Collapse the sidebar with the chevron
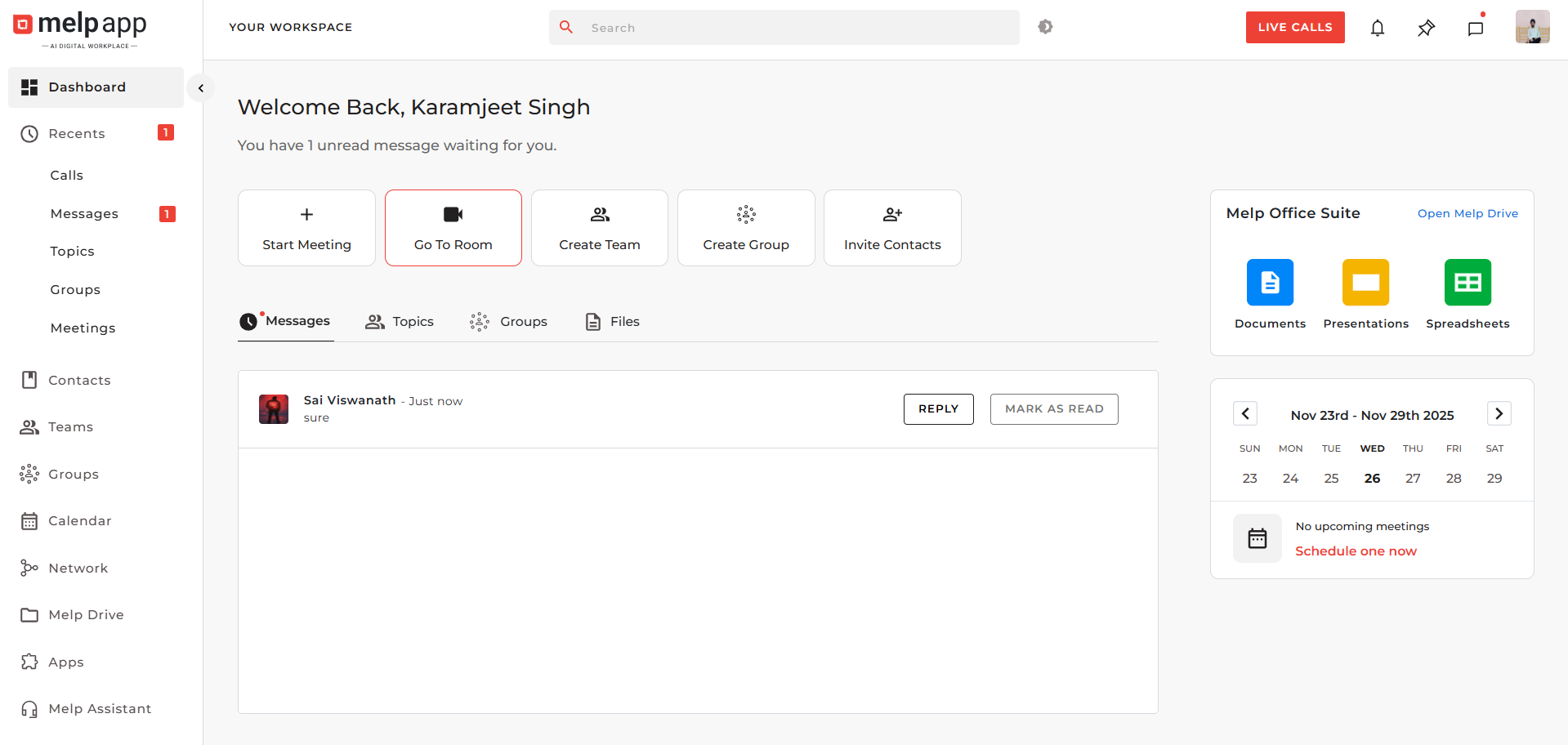This screenshot has width=1568, height=745. [200, 88]
